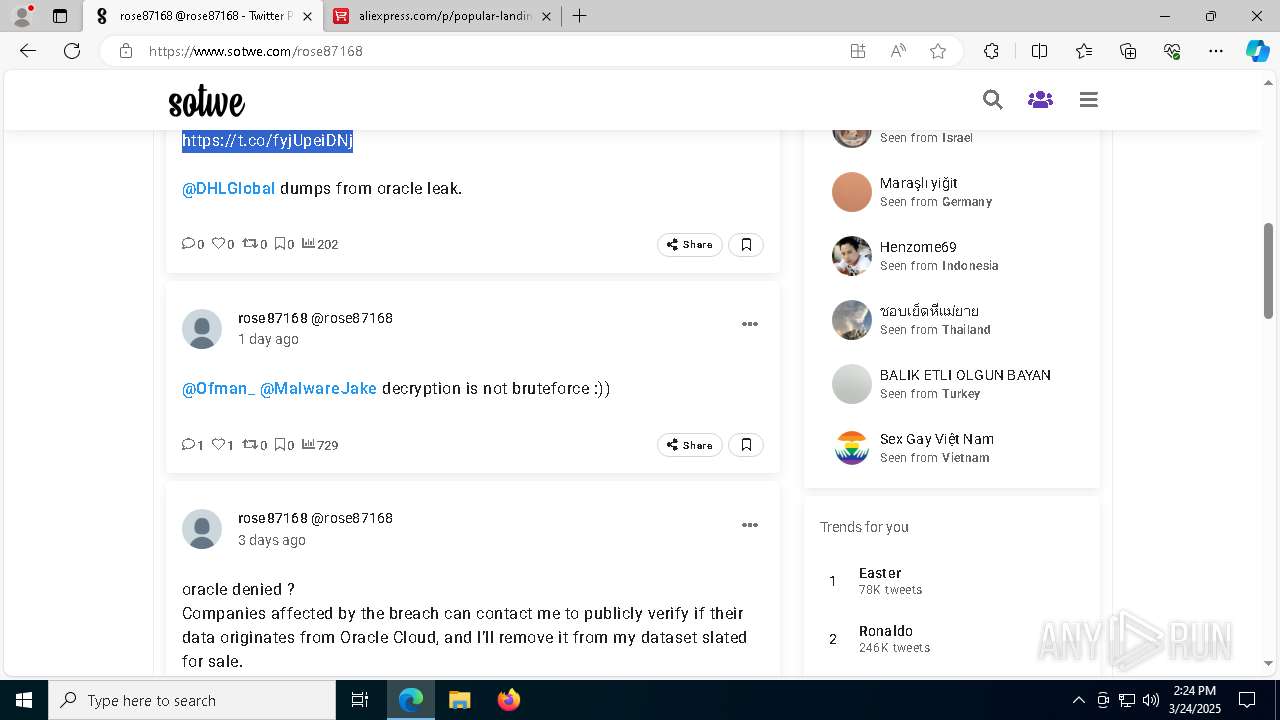The height and width of the screenshot is (720, 1280).
Task: Click retweet icon on DHLGlobal tweet
Action: pyautogui.click(x=249, y=243)
